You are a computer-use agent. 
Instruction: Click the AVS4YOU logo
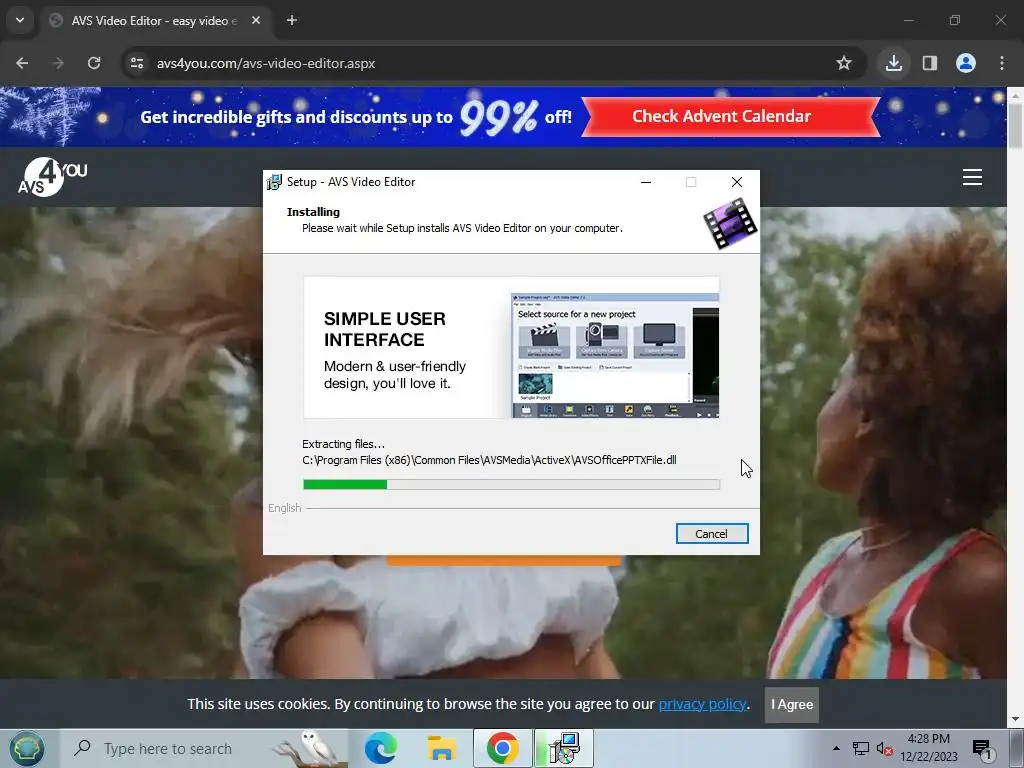(x=52, y=177)
